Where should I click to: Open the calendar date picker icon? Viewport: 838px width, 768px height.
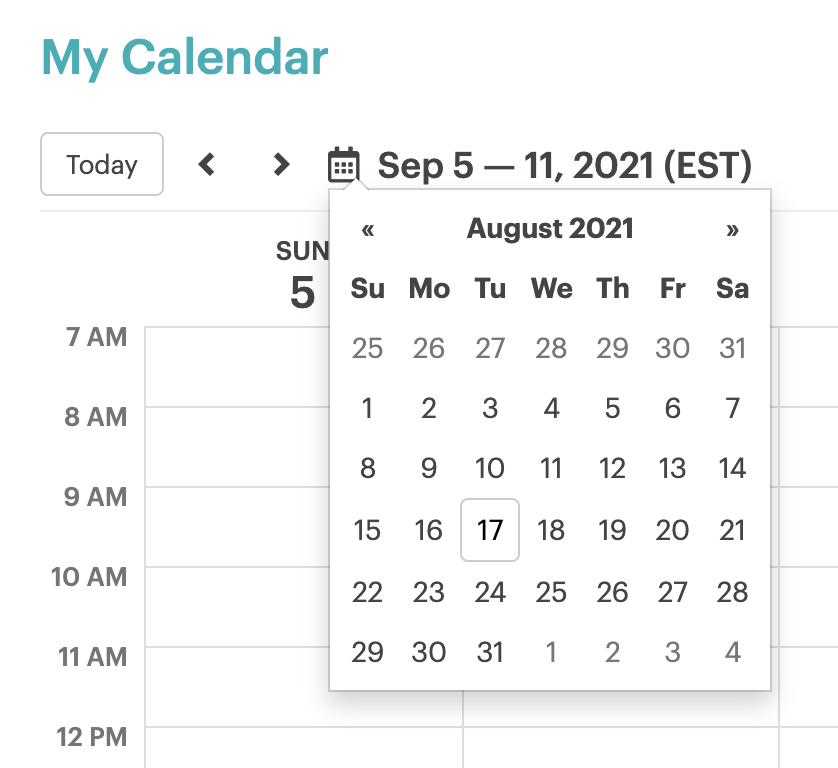[343, 165]
